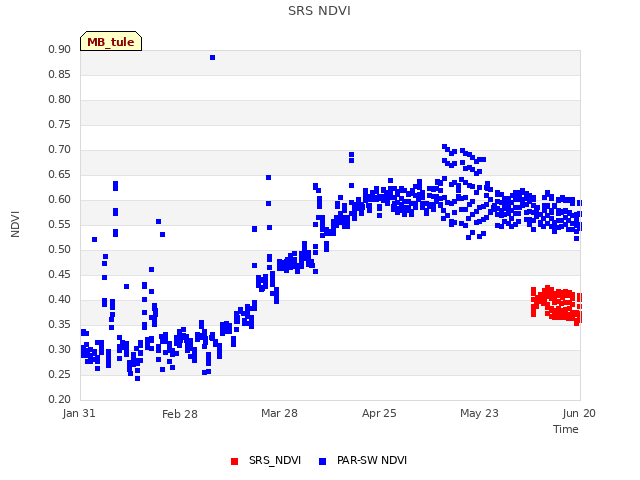Click the SRS NDVI chart title

point(319,11)
